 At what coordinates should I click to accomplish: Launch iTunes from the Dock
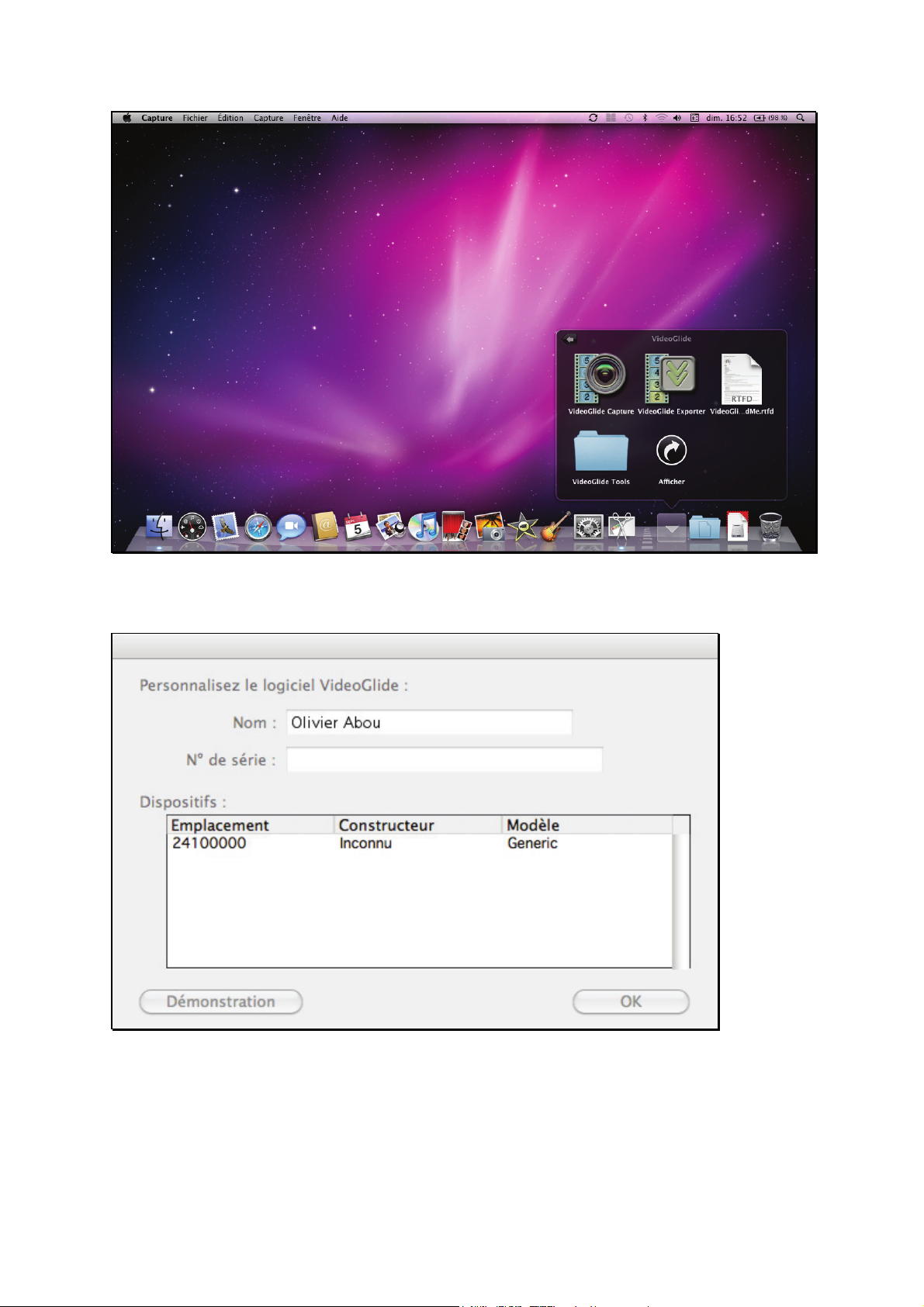(424, 527)
